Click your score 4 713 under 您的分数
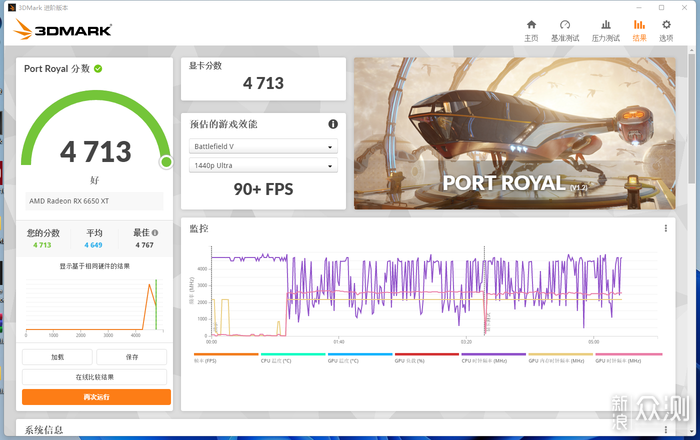Image resolution: width=700 pixels, height=440 pixels. [x=42, y=245]
